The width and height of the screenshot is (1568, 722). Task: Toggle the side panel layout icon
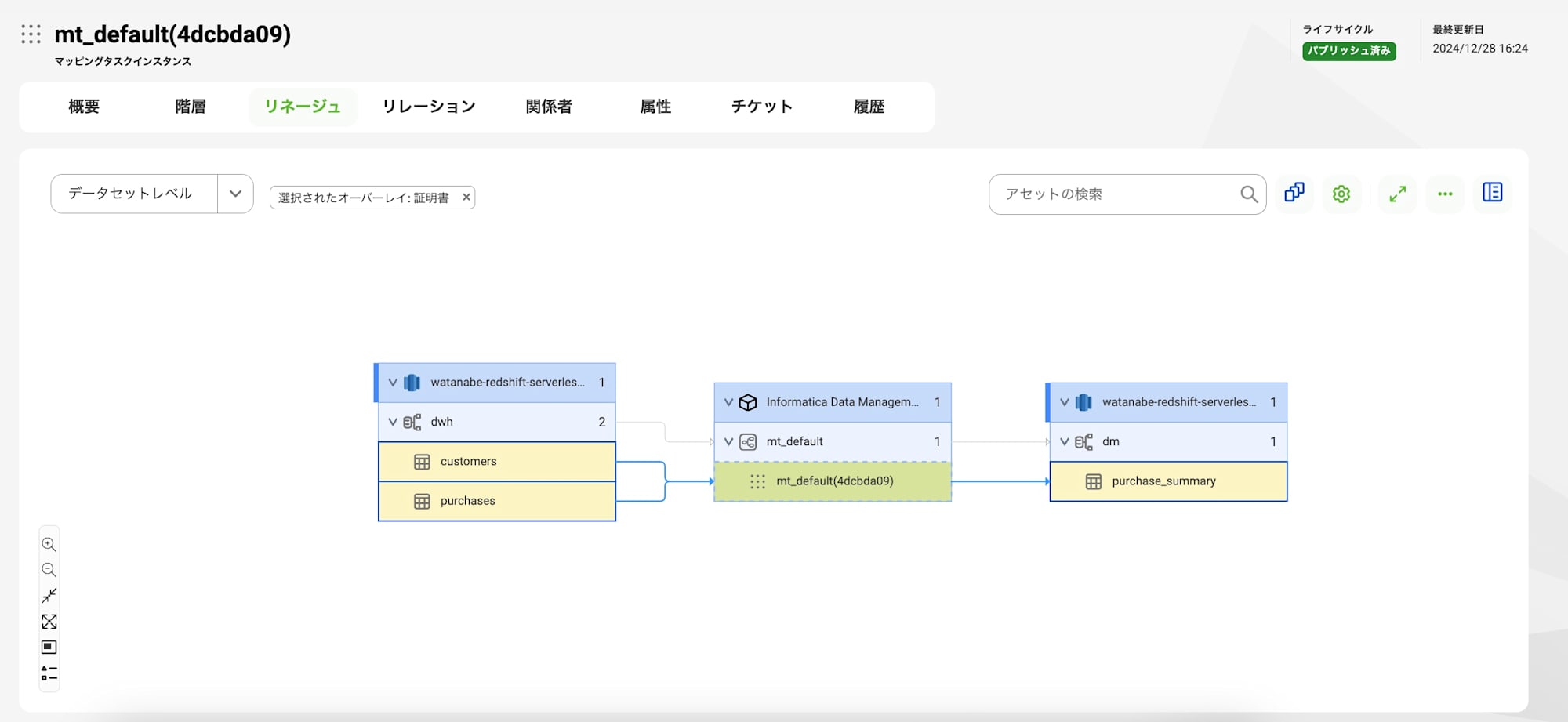pos(1493,193)
